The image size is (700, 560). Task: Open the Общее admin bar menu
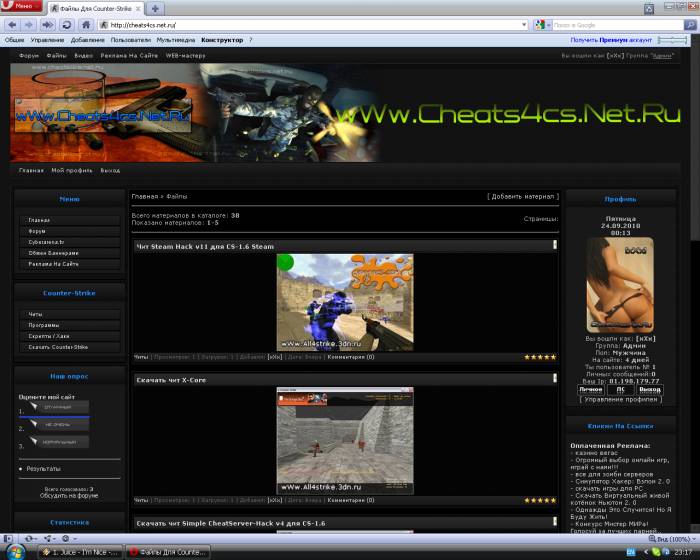coord(14,40)
